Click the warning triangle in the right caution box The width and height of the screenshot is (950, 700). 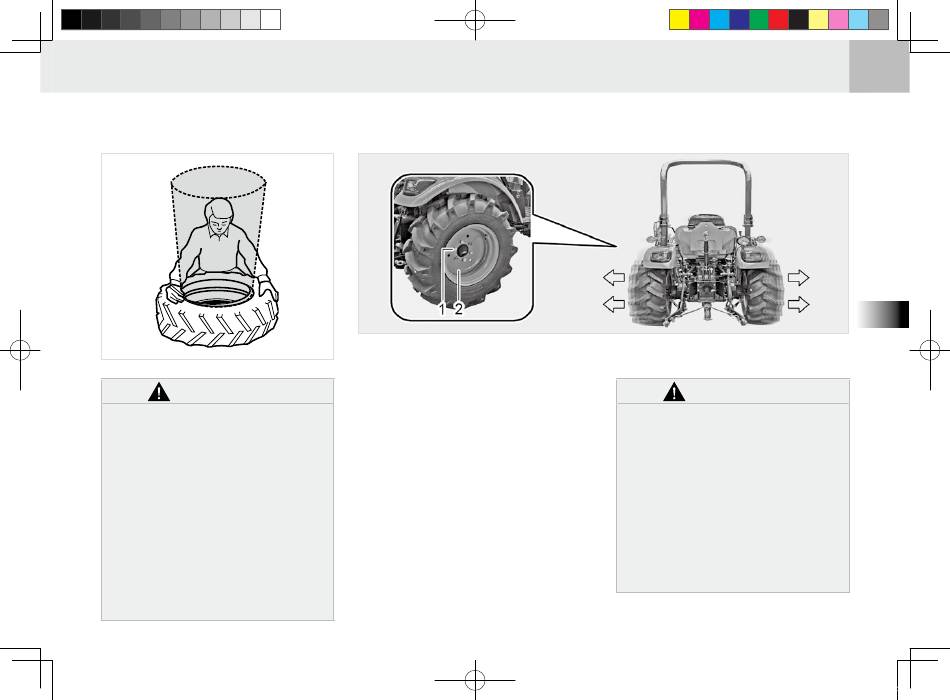[674, 392]
